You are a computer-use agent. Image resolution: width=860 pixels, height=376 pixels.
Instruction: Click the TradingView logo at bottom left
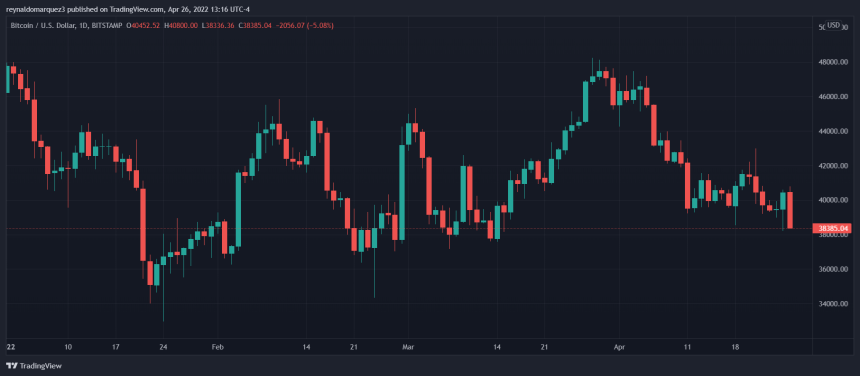[x=33, y=366]
